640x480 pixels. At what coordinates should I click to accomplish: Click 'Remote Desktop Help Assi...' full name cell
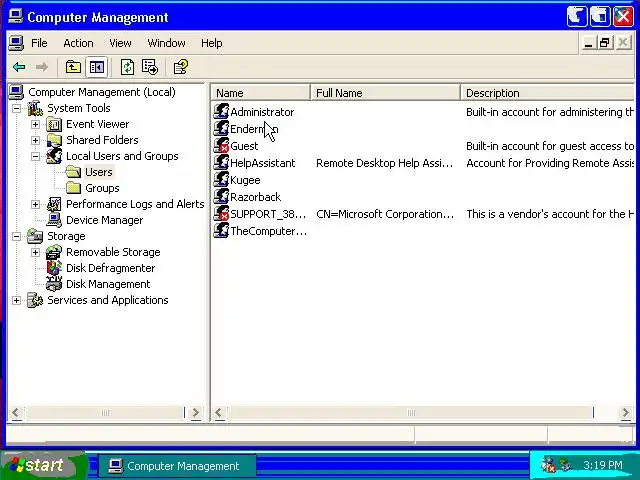(x=384, y=163)
